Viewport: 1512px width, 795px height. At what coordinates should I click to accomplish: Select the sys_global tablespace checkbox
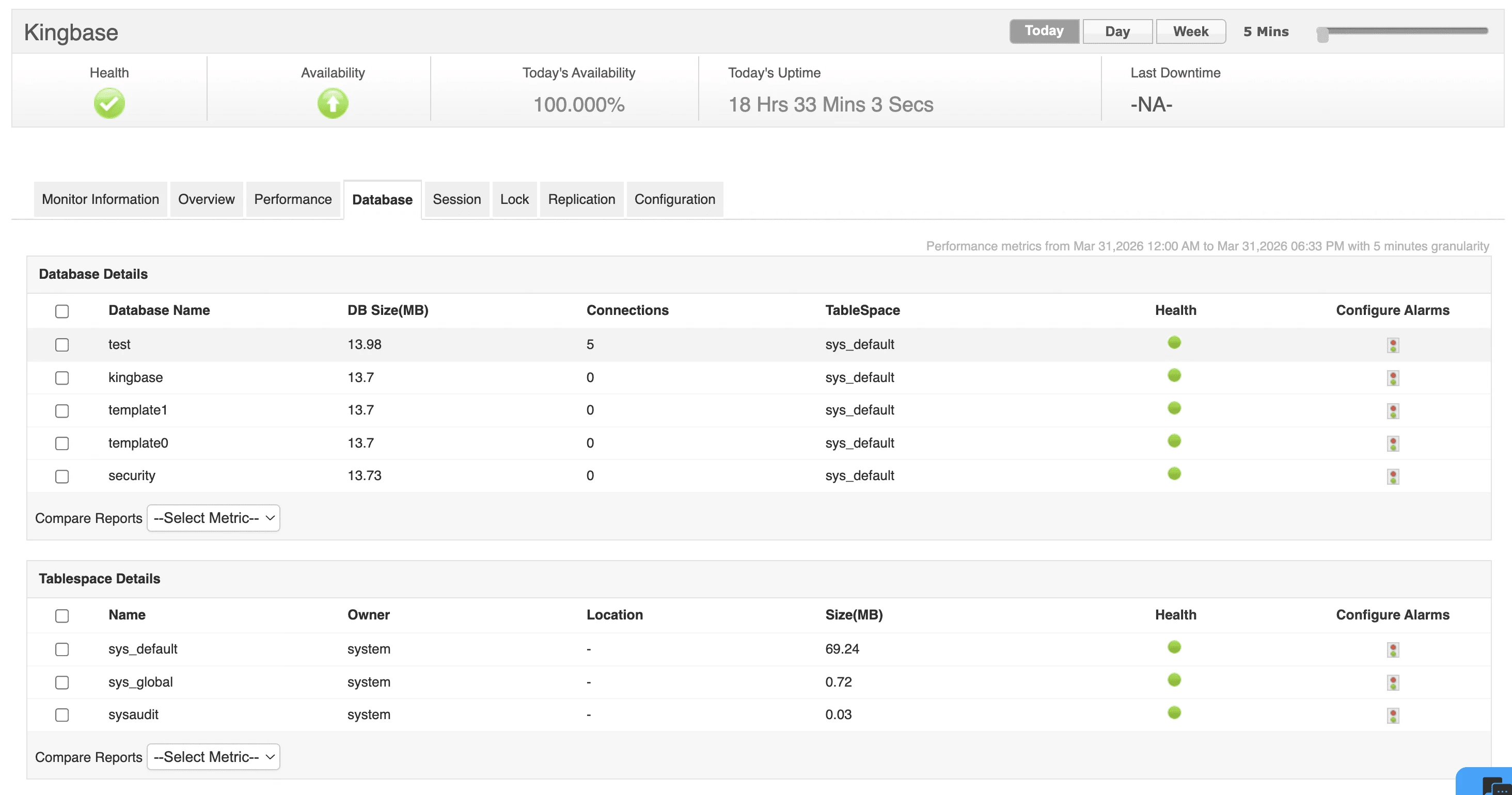click(61, 682)
